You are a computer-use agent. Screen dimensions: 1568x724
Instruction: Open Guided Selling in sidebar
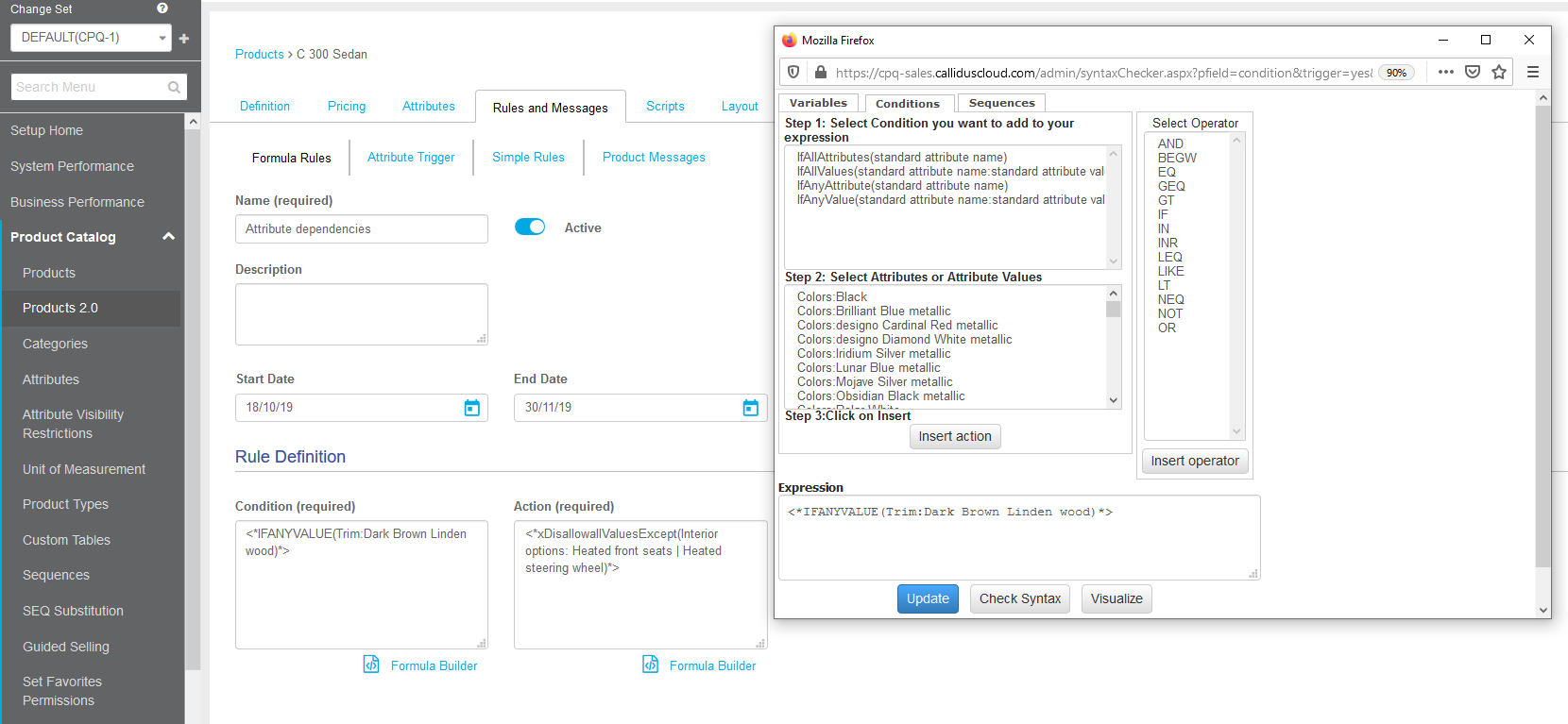[66, 647]
